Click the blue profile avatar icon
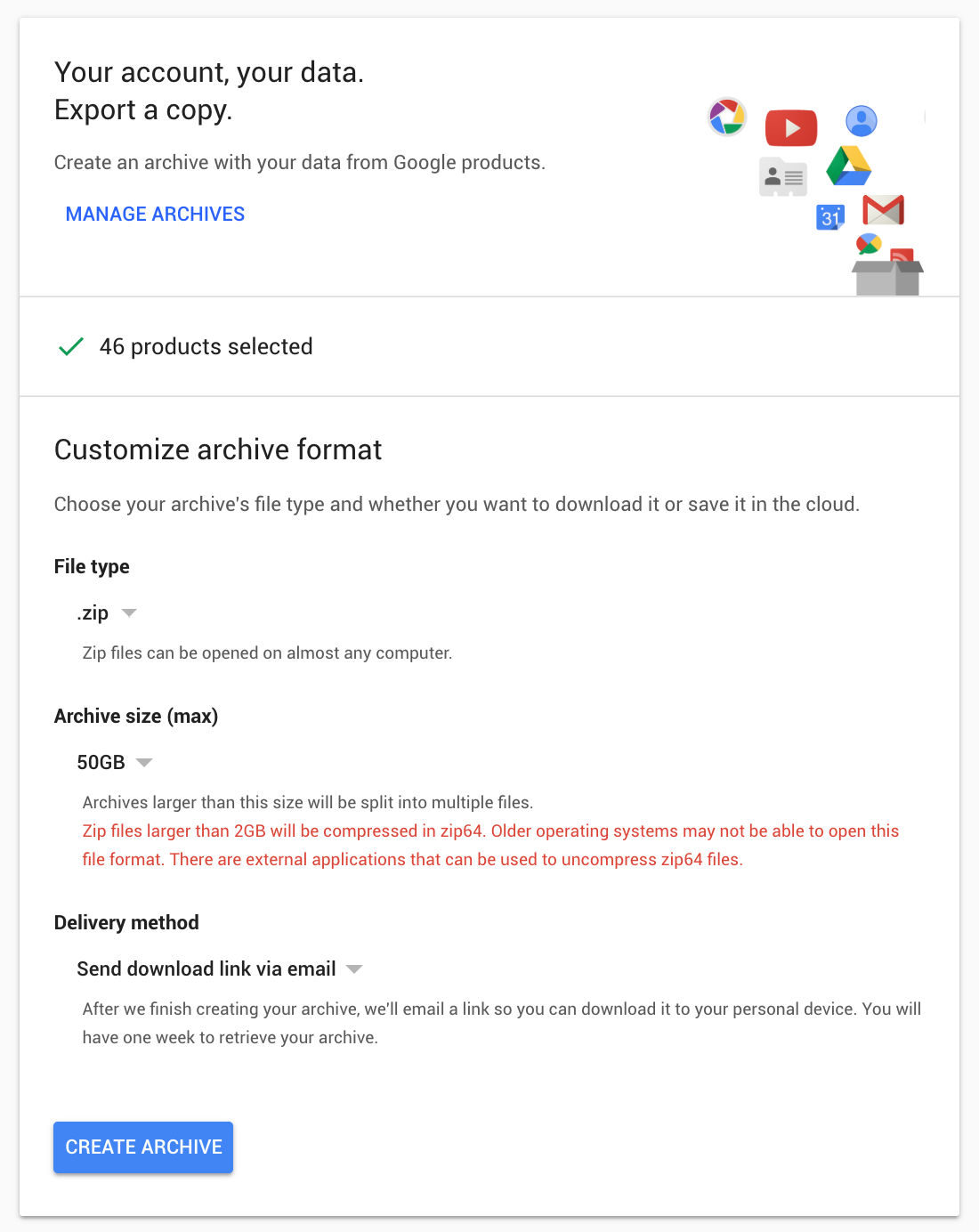This screenshot has height=1232, width=979. 861,120
